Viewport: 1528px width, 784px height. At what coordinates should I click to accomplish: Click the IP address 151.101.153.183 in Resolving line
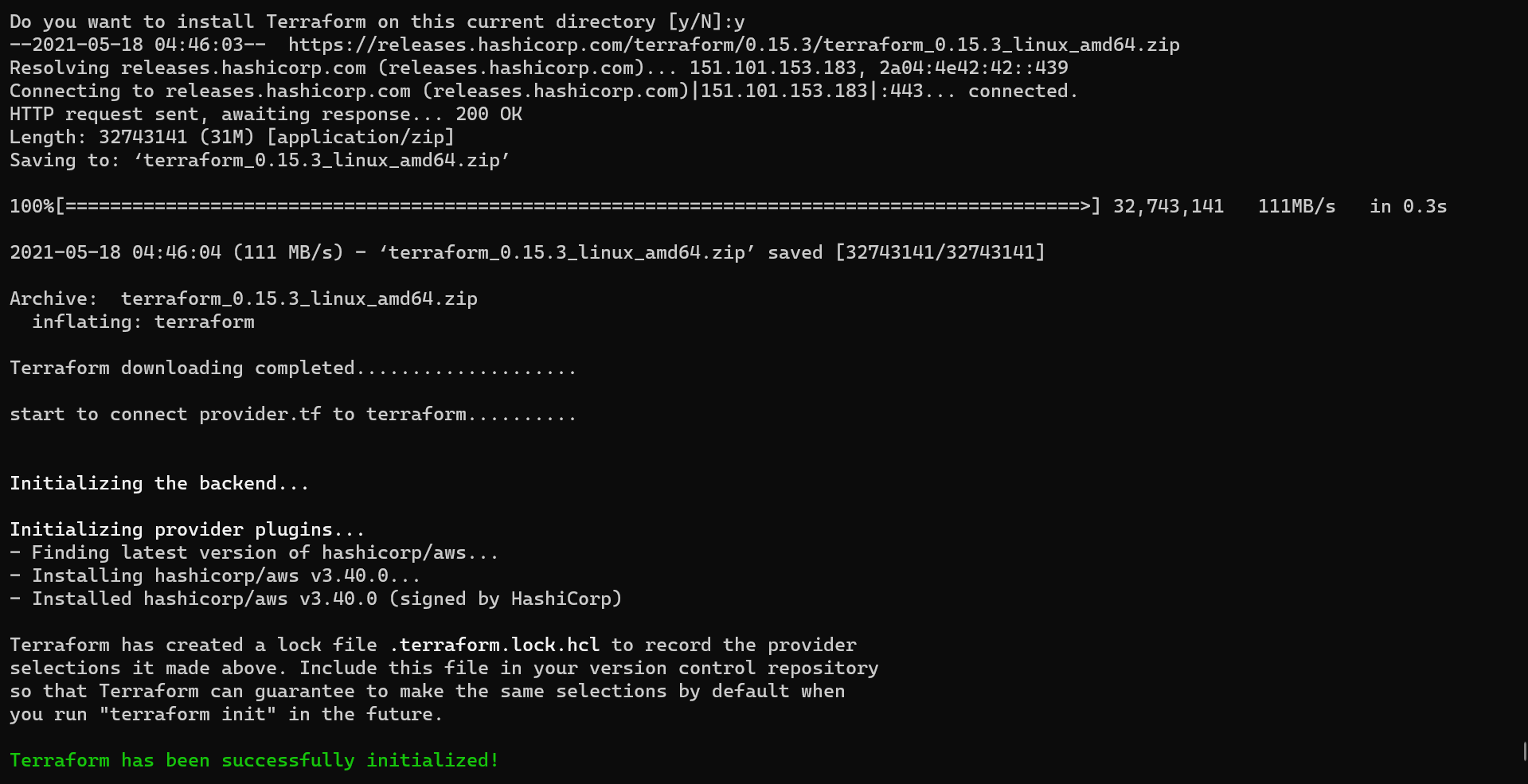[x=772, y=68]
